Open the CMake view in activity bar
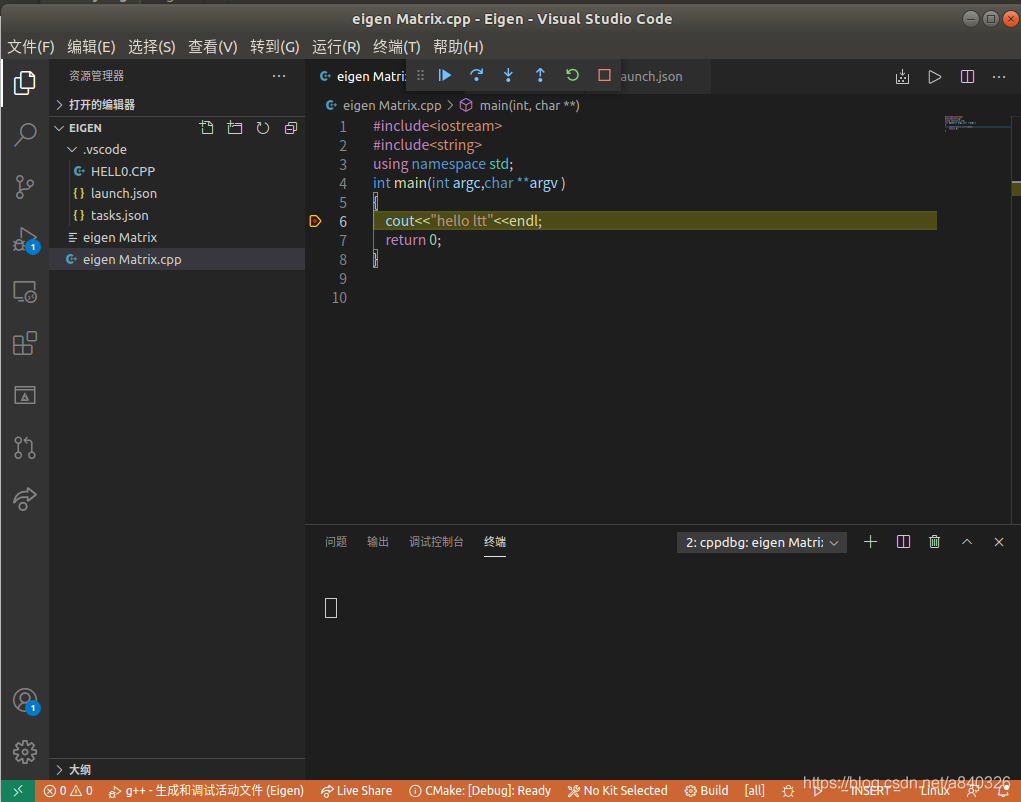 point(25,395)
